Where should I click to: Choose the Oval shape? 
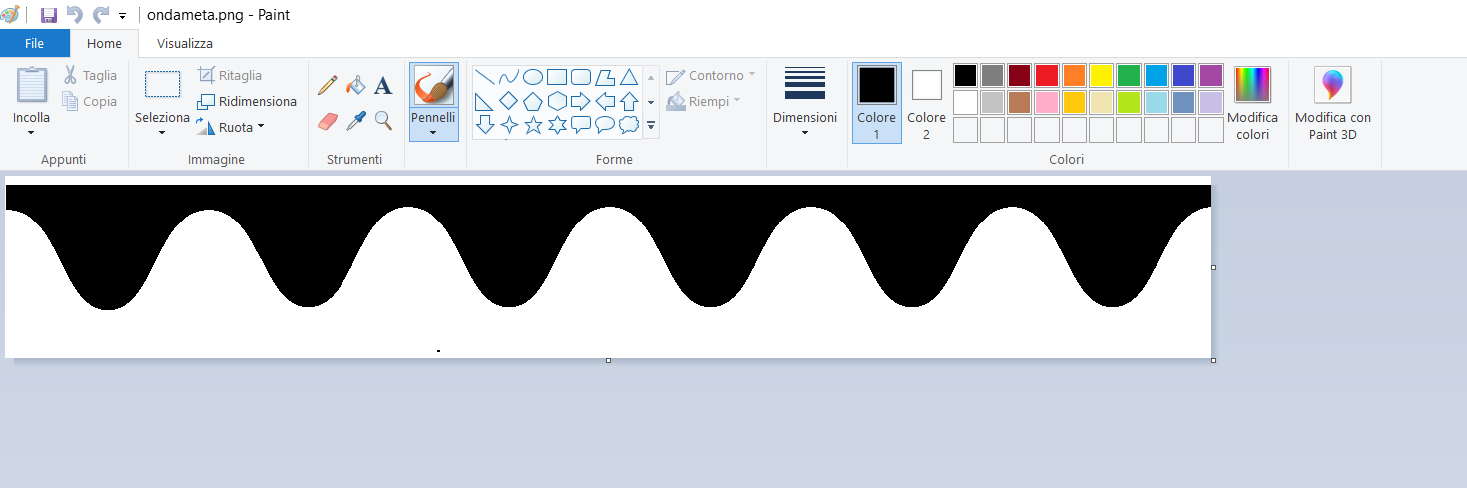[533, 77]
